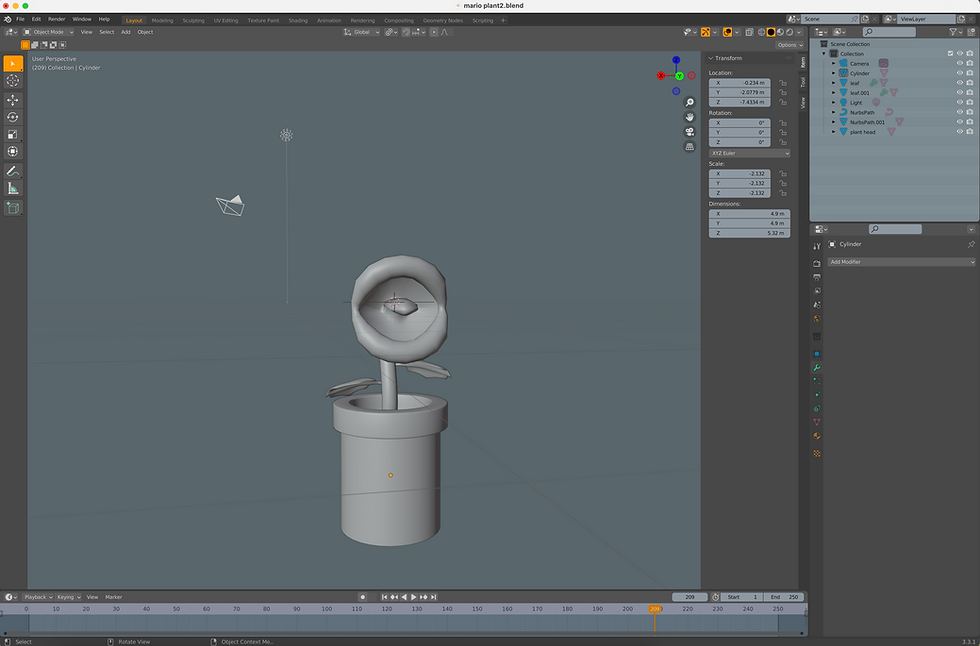Activate the Select Box tool

(12, 63)
